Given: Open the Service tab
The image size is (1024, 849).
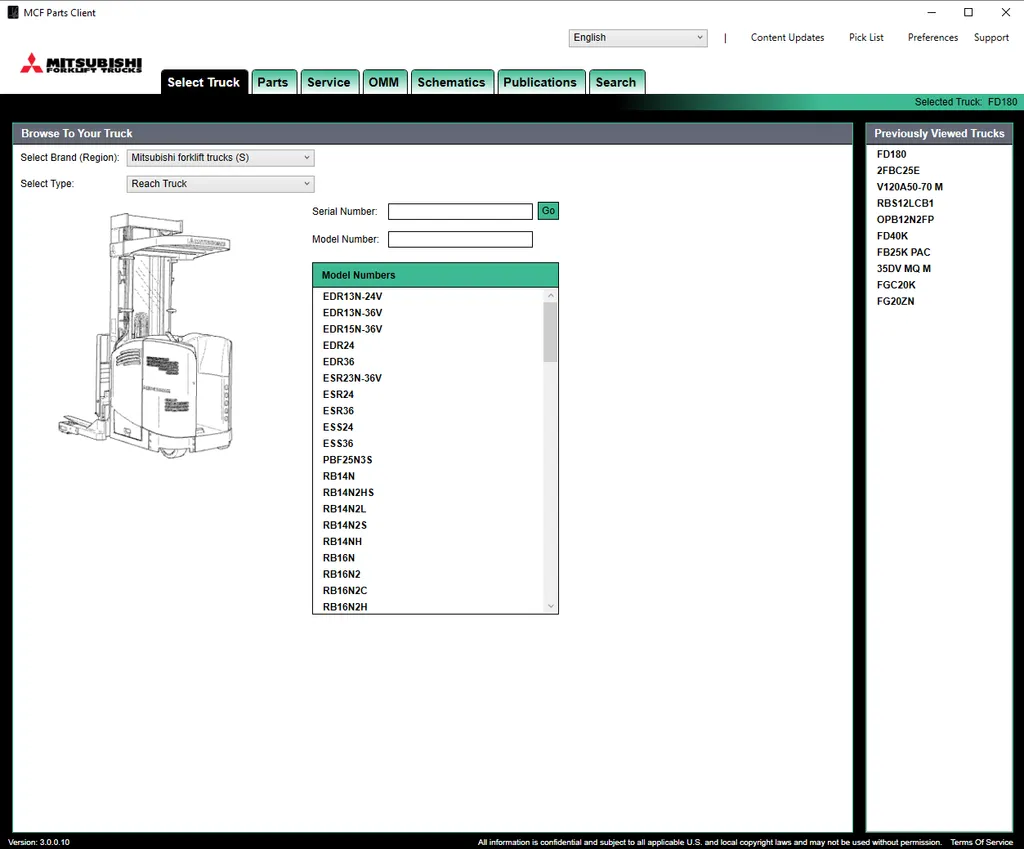Looking at the screenshot, I should [329, 82].
